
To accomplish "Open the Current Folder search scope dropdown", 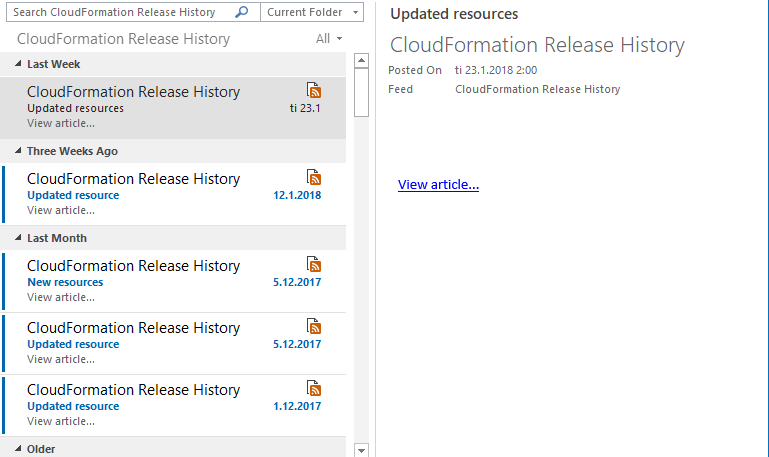I will pos(312,12).
